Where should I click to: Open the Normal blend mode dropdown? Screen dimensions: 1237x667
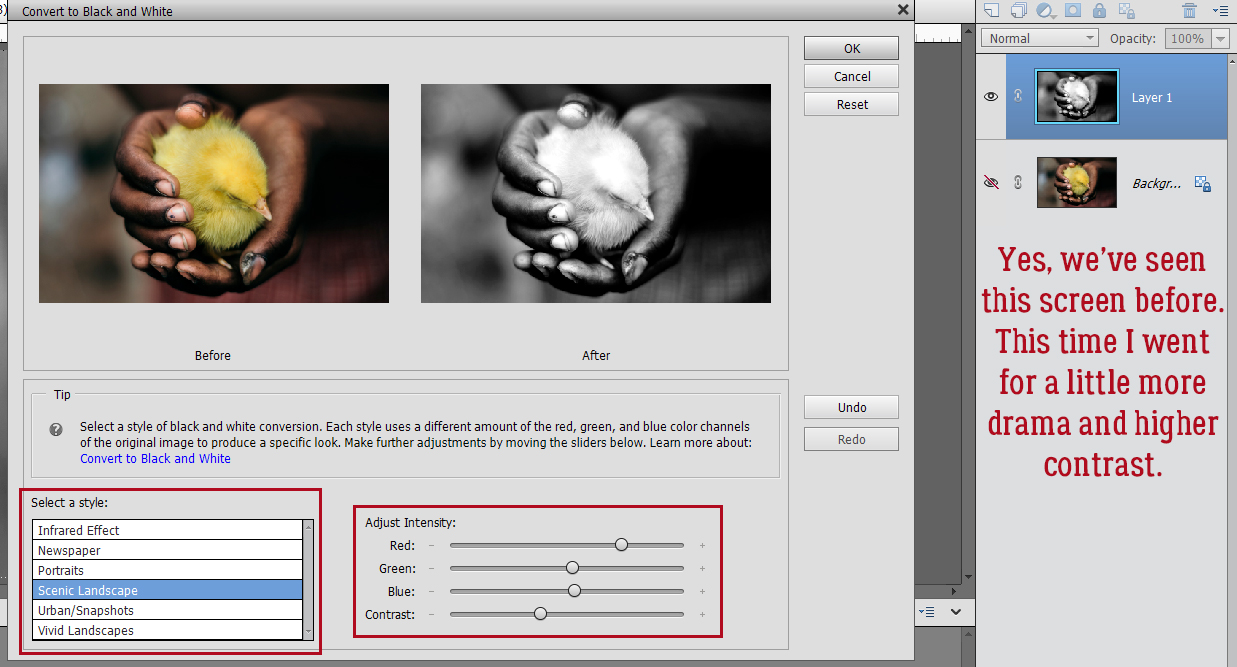click(x=1040, y=38)
